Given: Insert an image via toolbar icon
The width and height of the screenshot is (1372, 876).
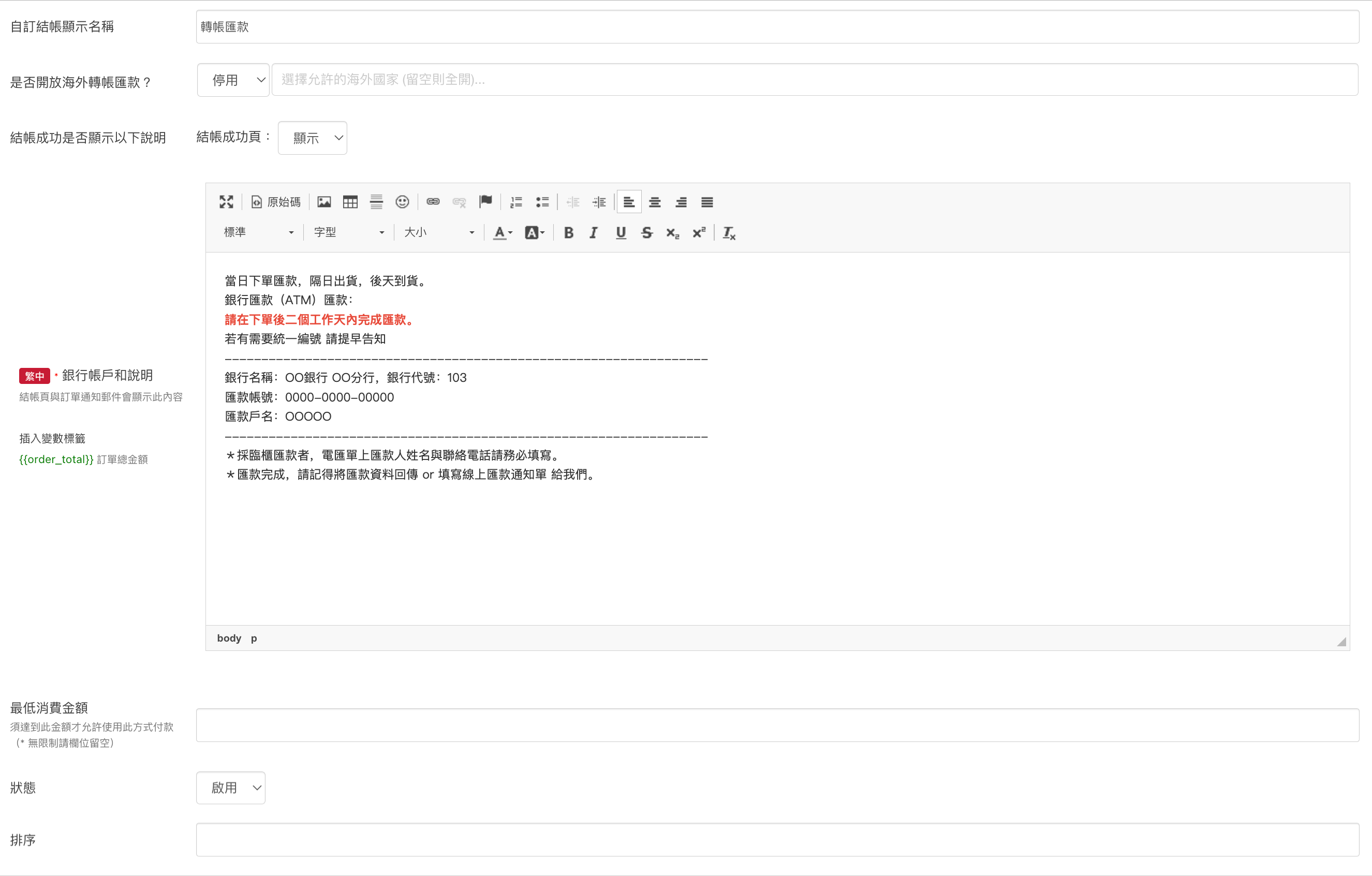Looking at the screenshot, I should pyautogui.click(x=324, y=202).
